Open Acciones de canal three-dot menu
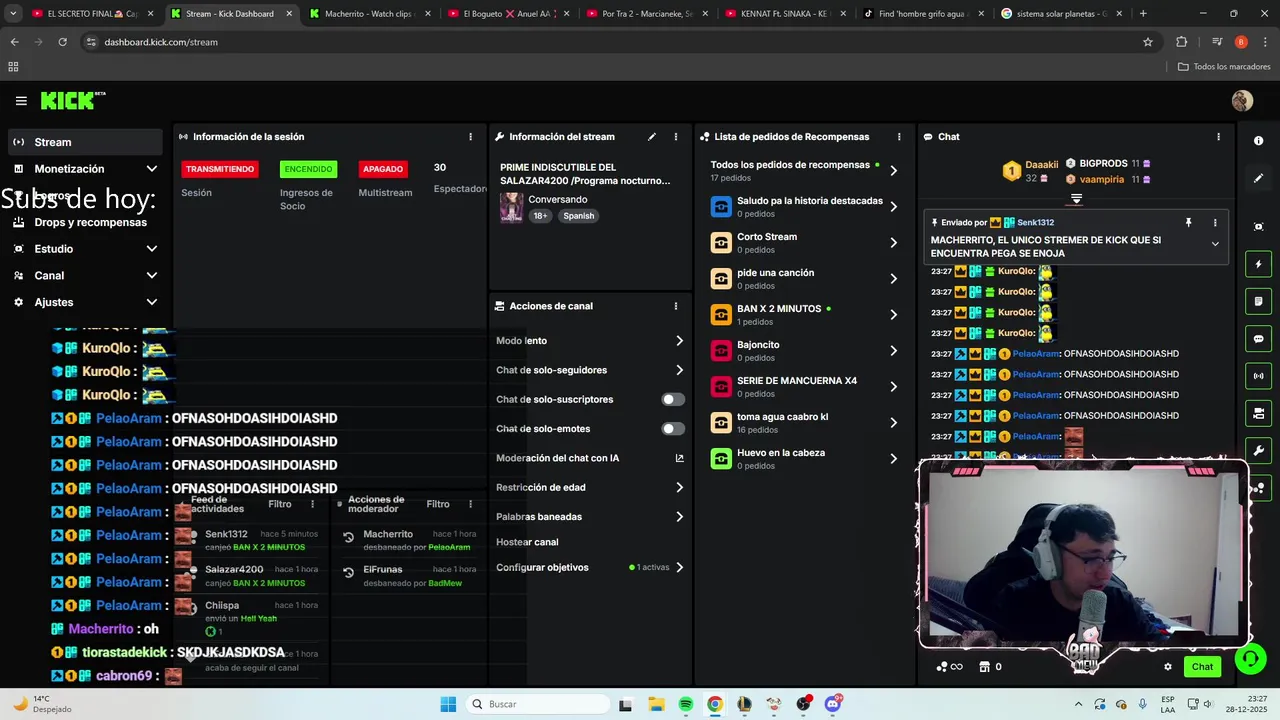The width and height of the screenshot is (1280, 720). [x=675, y=306]
